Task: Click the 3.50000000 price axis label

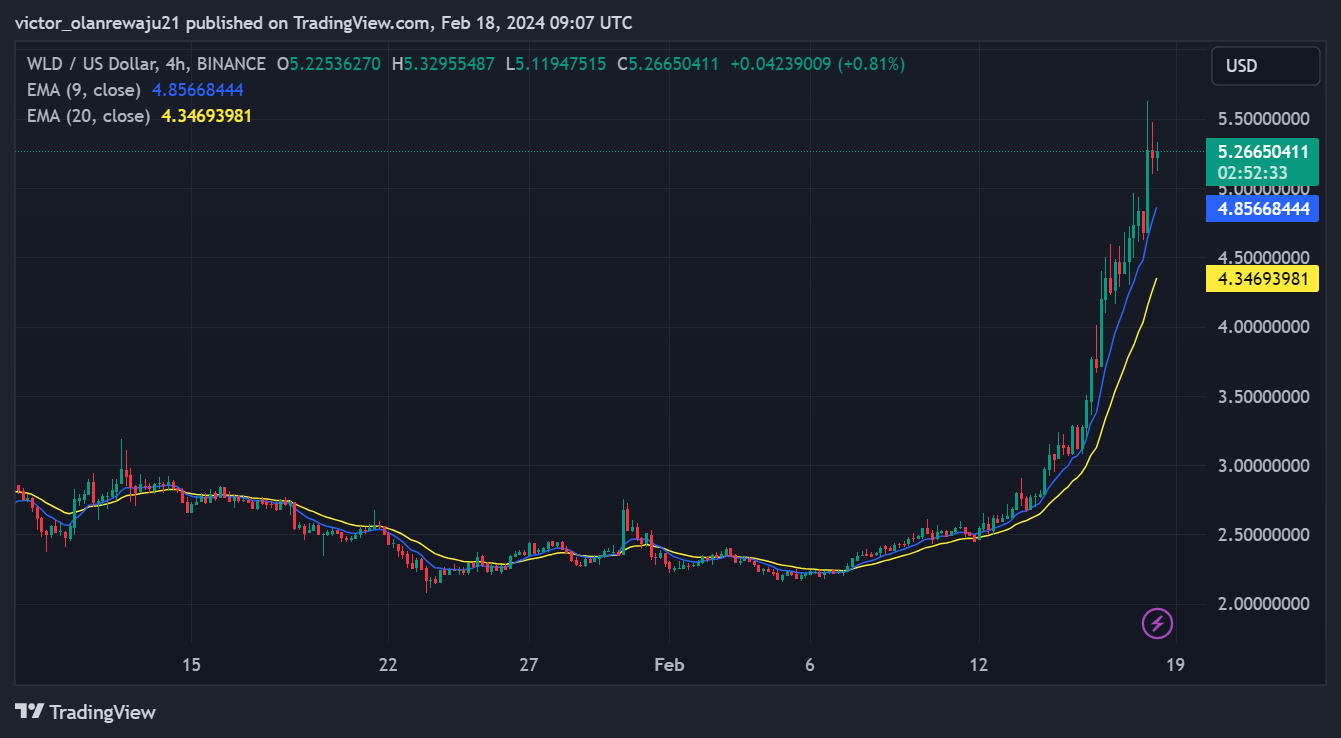Action: click(x=1263, y=396)
